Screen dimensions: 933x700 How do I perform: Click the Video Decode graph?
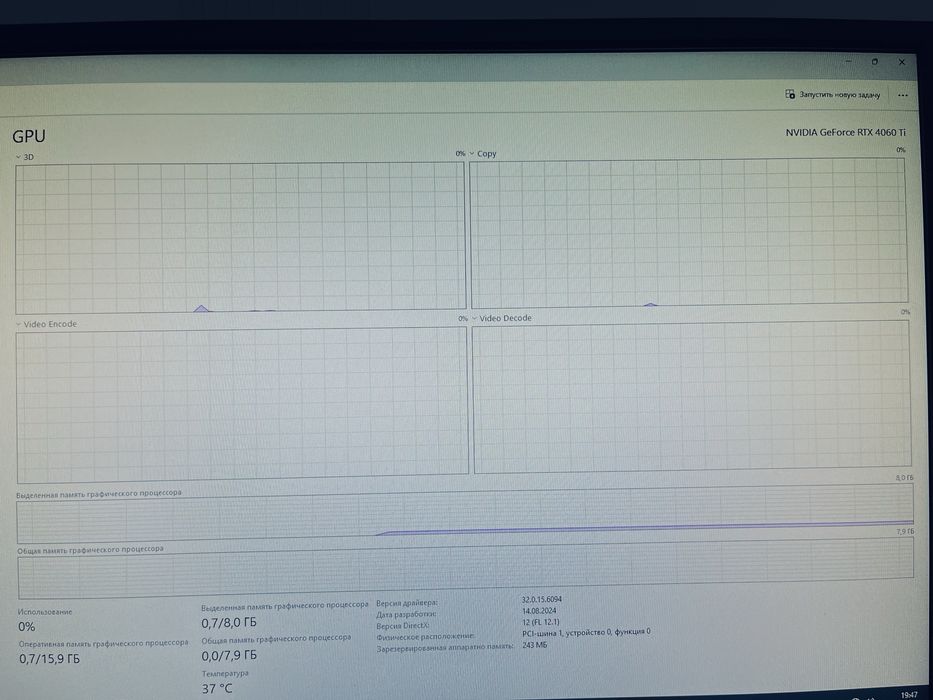[x=692, y=397]
